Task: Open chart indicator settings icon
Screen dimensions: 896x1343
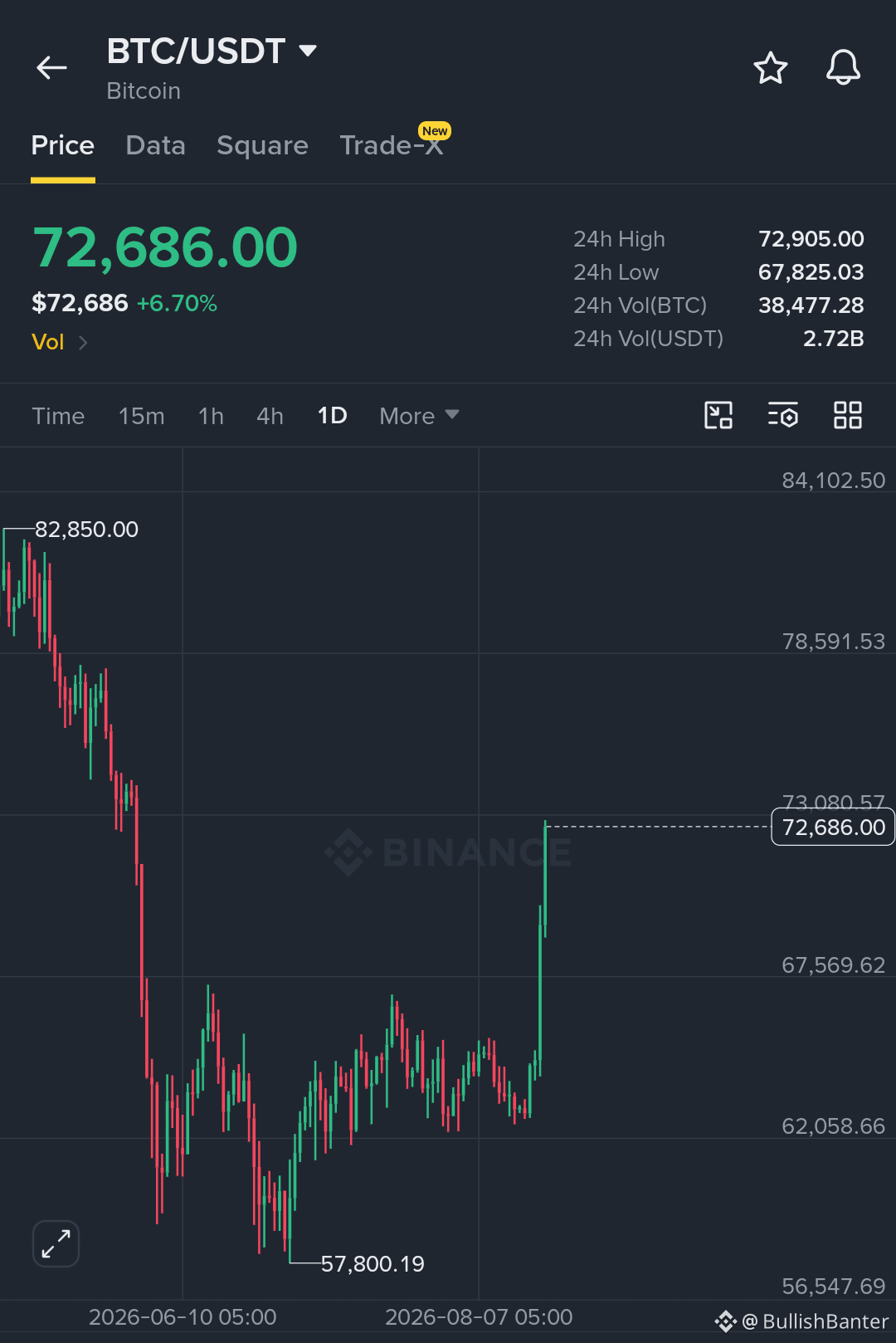Action: pyautogui.click(x=782, y=415)
